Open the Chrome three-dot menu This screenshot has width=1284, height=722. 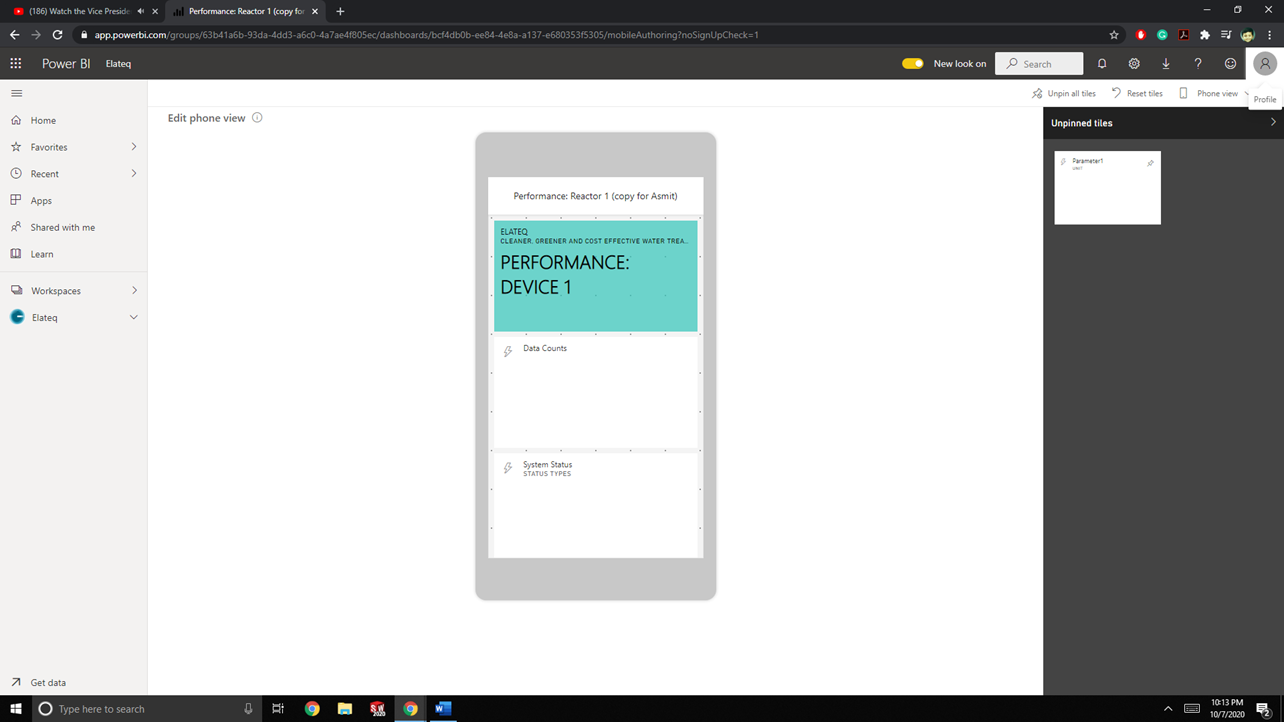(x=1270, y=35)
